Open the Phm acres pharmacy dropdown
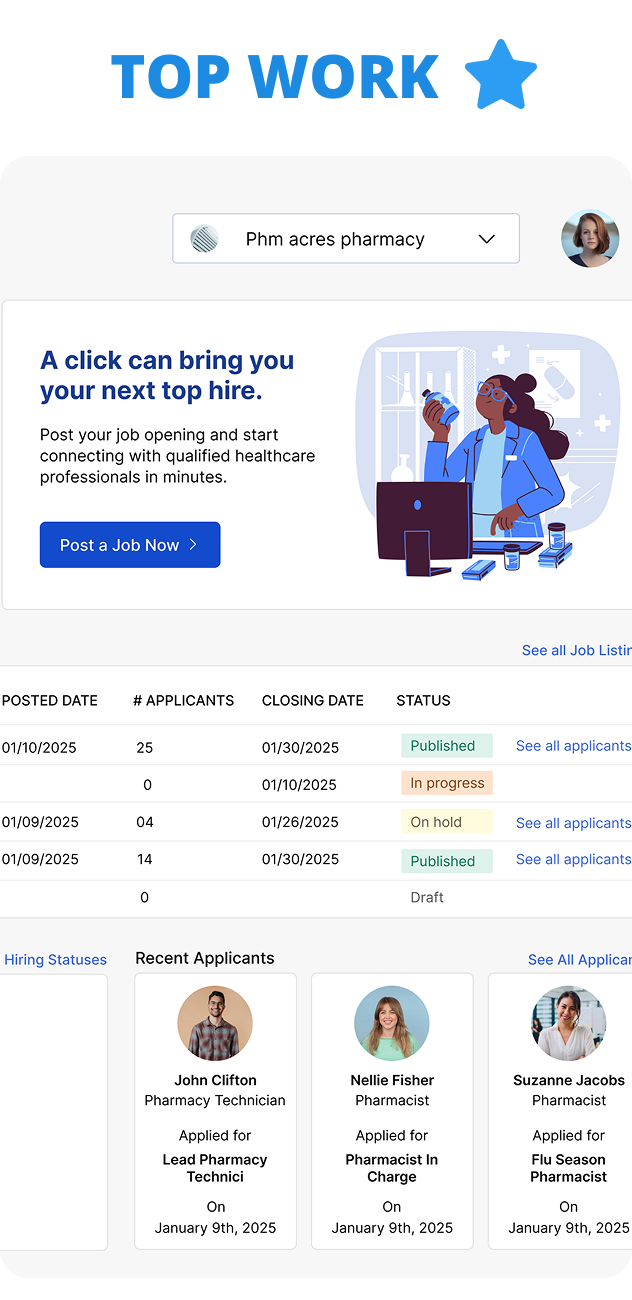Screen dimensions: 632x1300 (x=346, y=239)
